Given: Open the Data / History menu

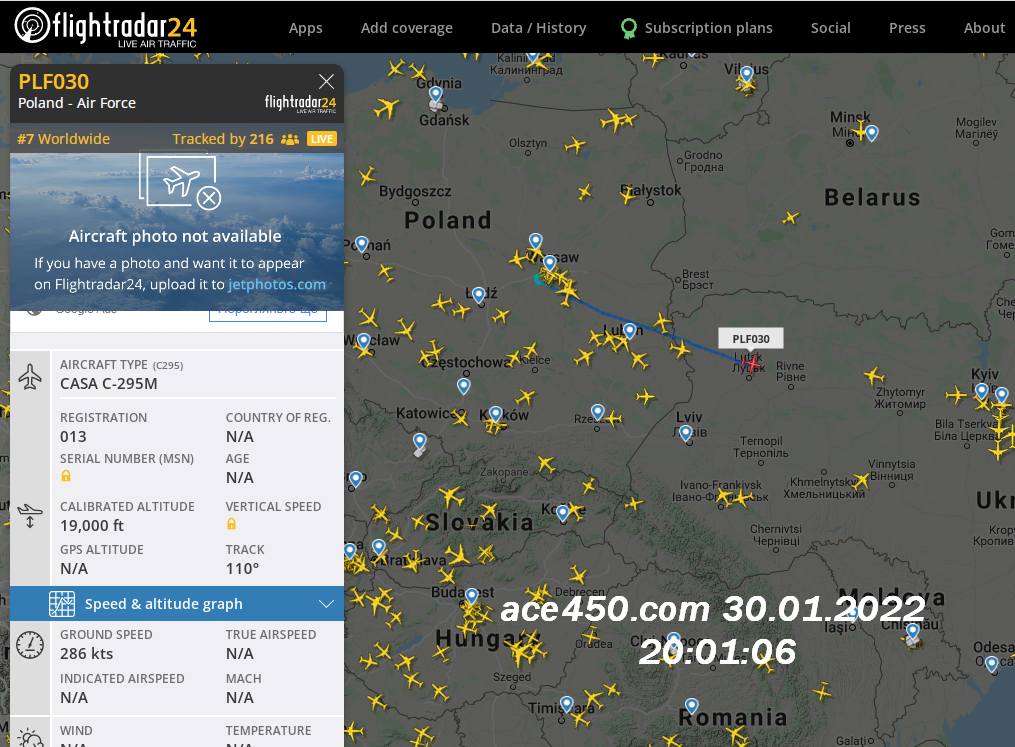Looking at the screenshot, I should (539, 28).
